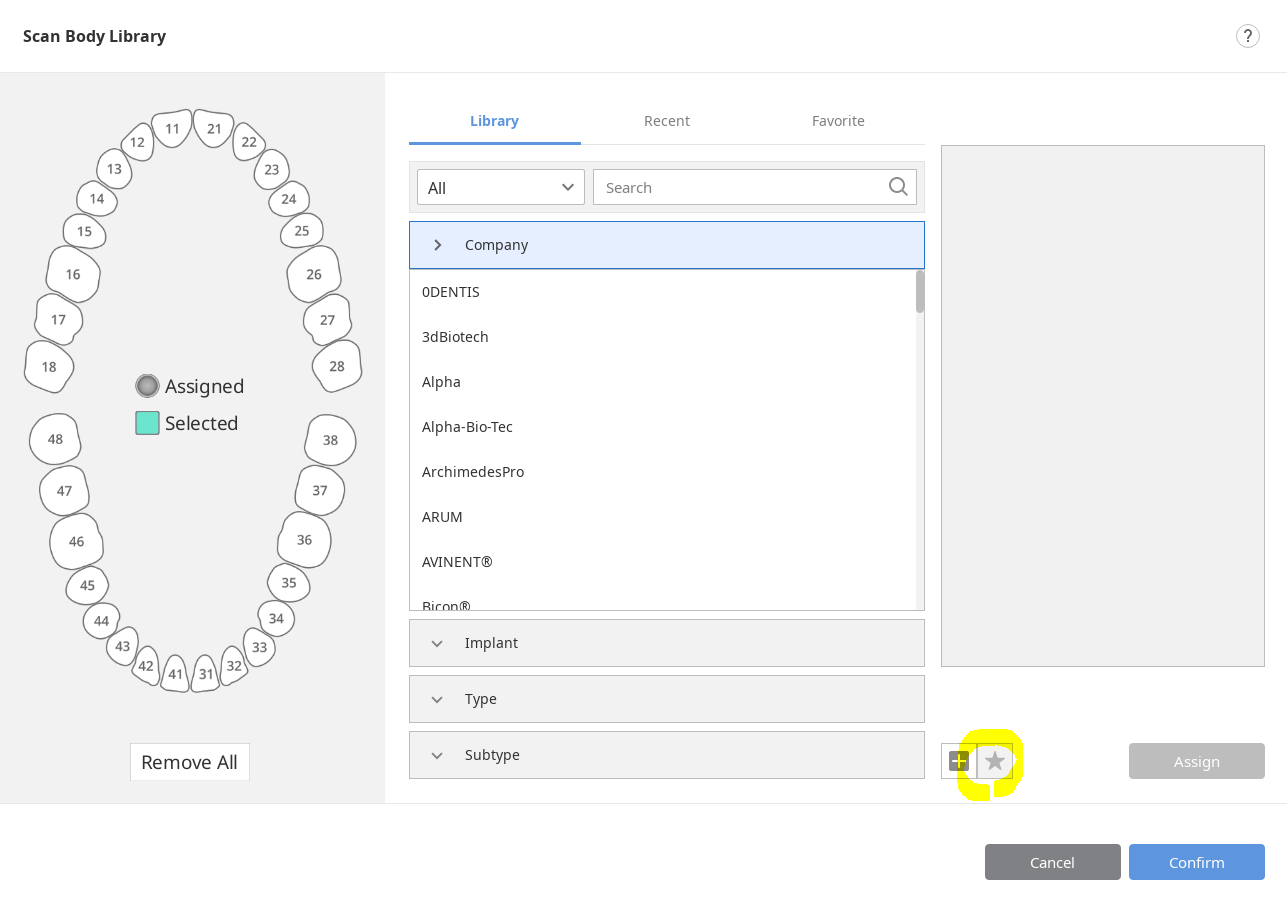Collapse the Company section
The image size is (1287, 903).
point(667,245)
